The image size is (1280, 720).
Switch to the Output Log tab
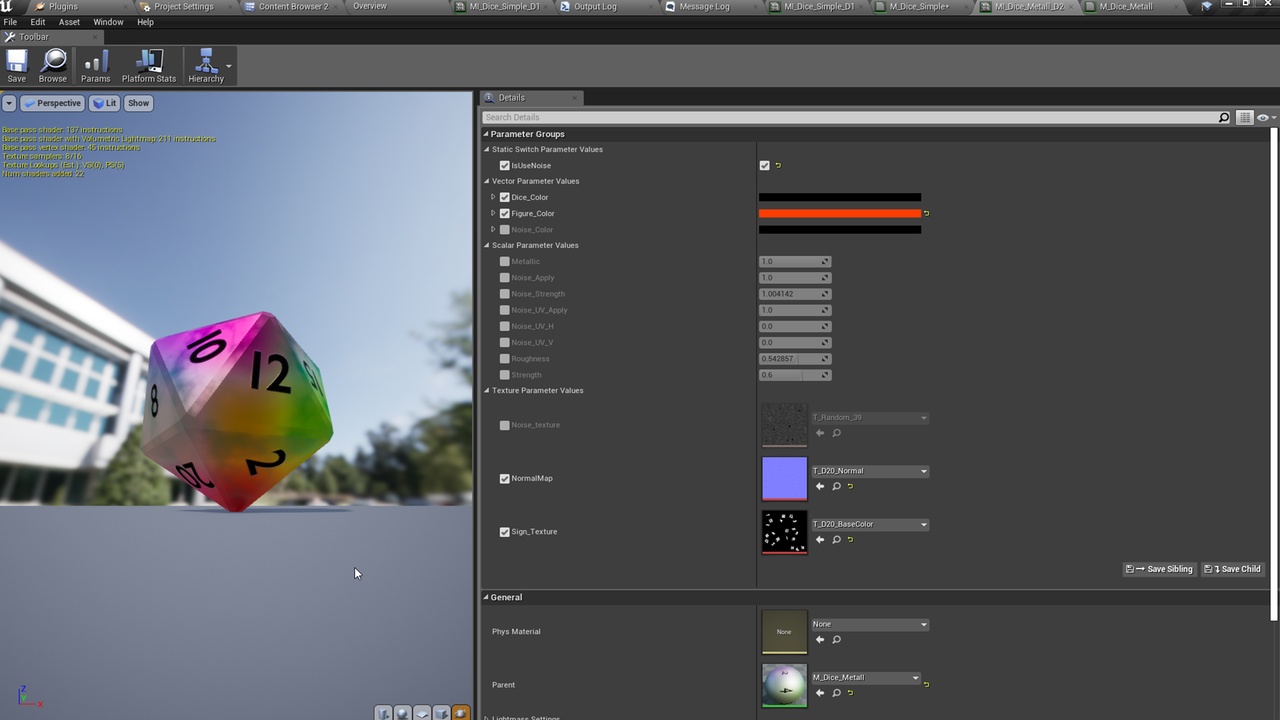[595, 7]
